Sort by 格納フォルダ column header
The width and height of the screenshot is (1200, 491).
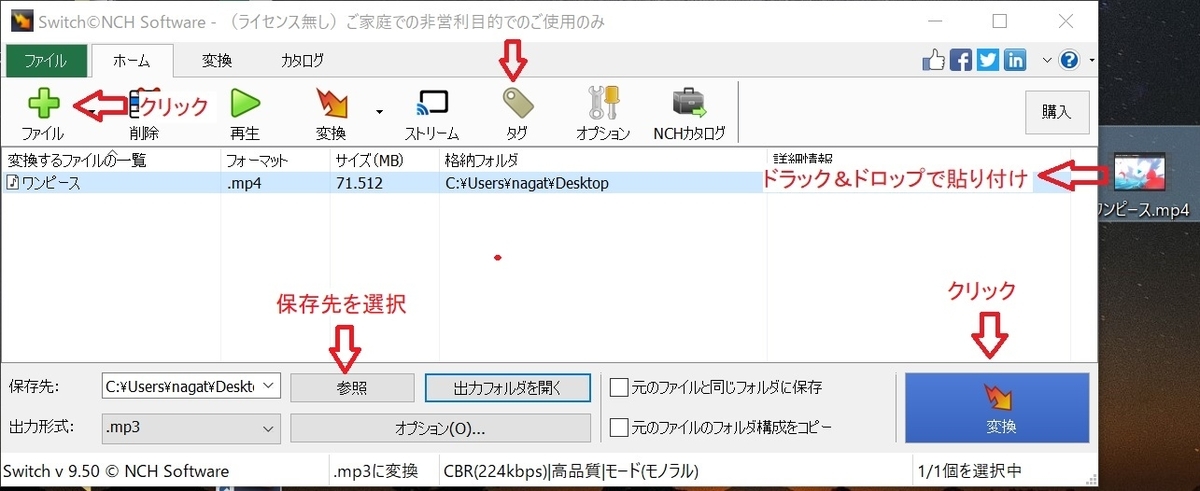(602, 158)
